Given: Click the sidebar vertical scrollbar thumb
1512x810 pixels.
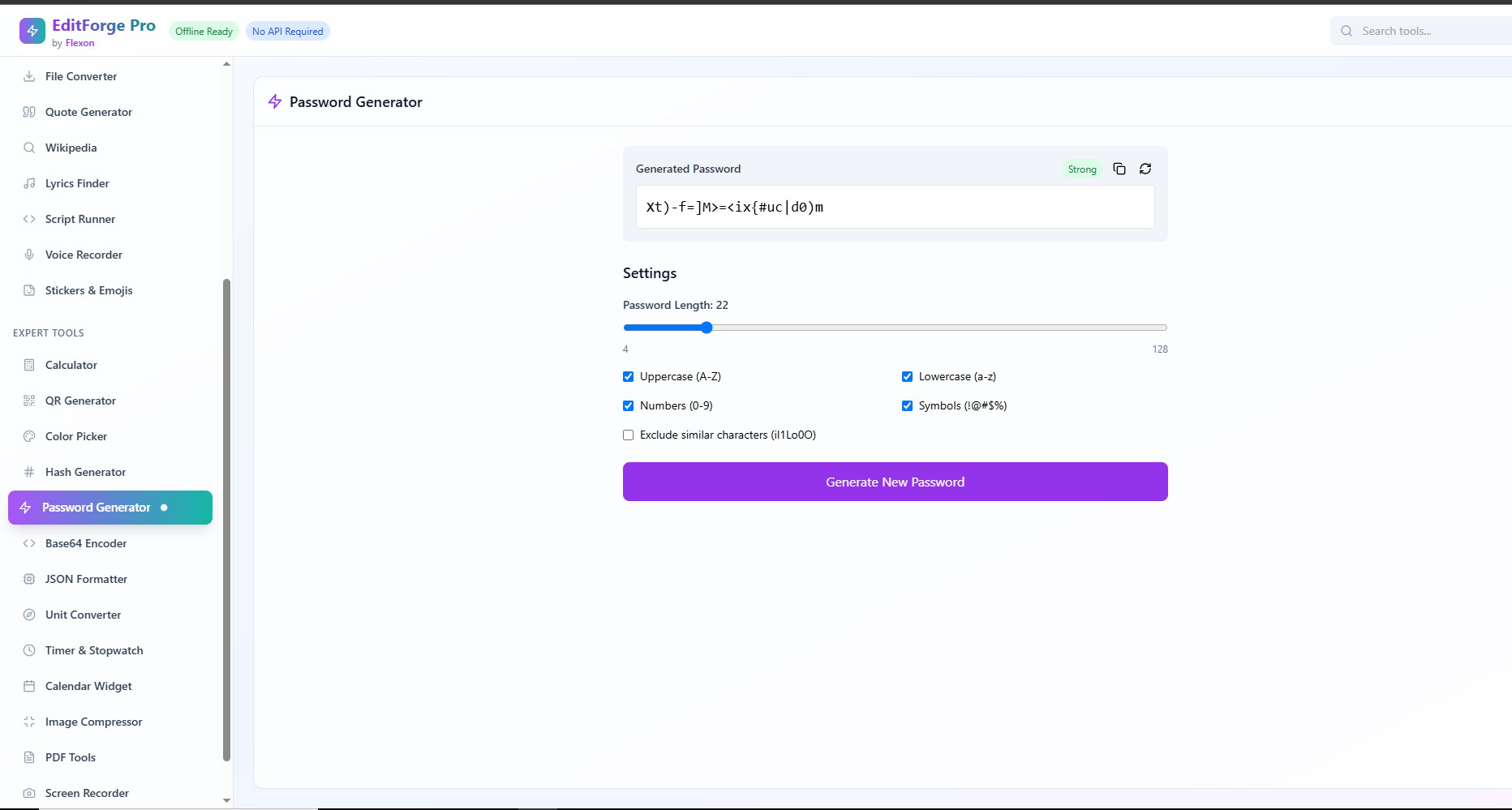Looking at the screenshot, I should pyautogui.click(x=226, y=521).
